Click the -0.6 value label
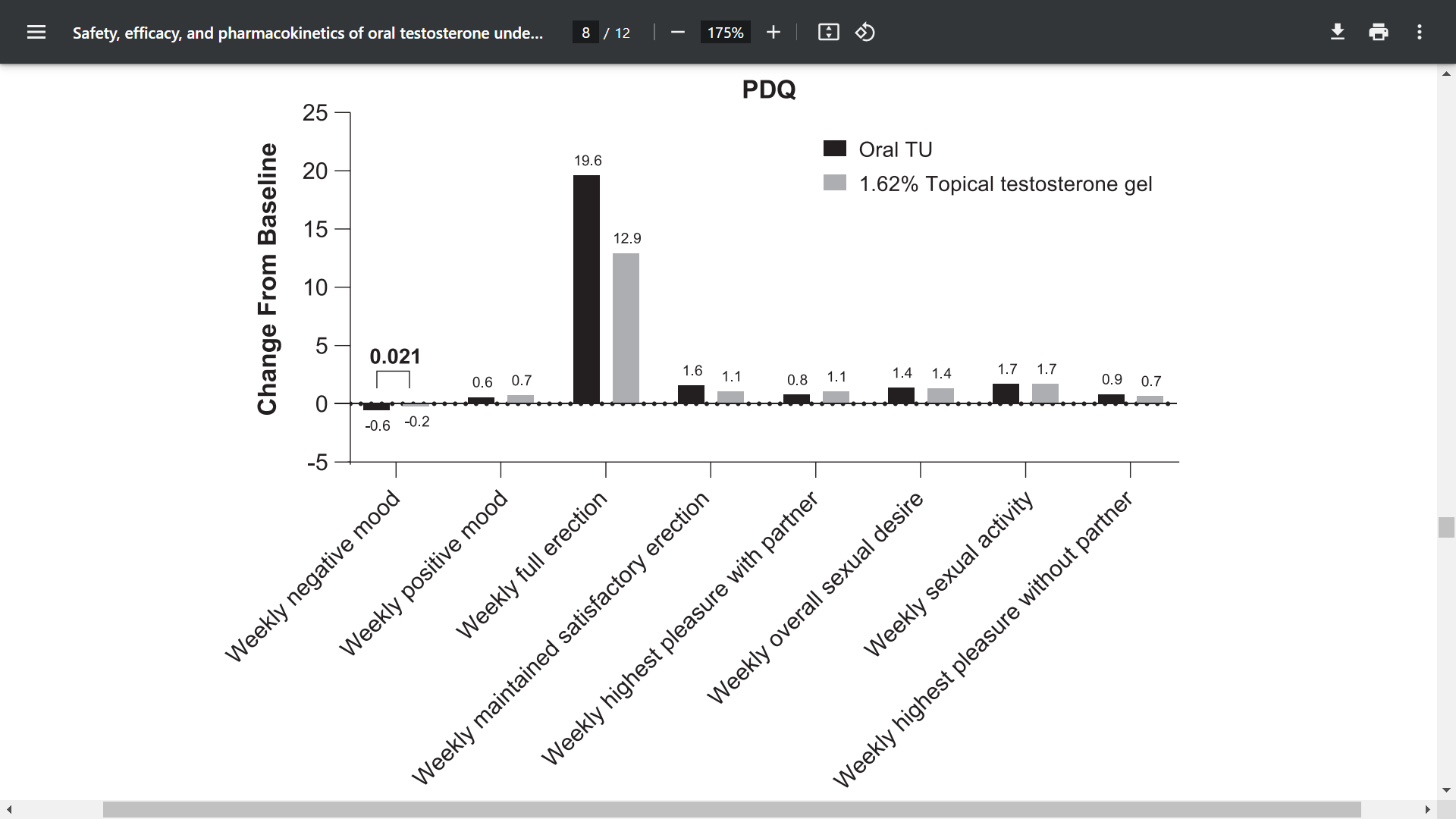 pyautogui.click(x=378, y=426)
